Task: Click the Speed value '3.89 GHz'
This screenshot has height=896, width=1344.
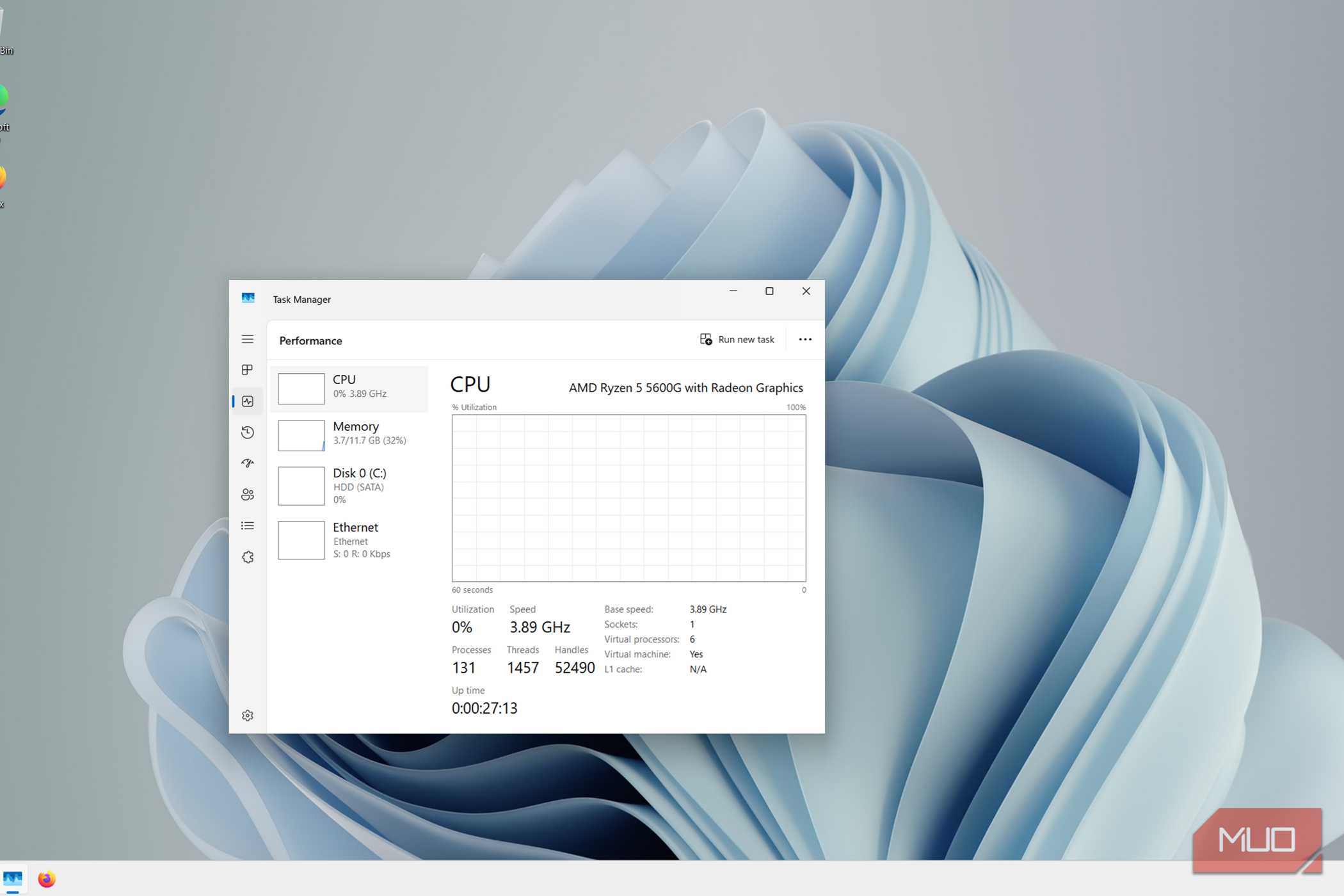Action: pyautogui.click(x=540, y=627)
